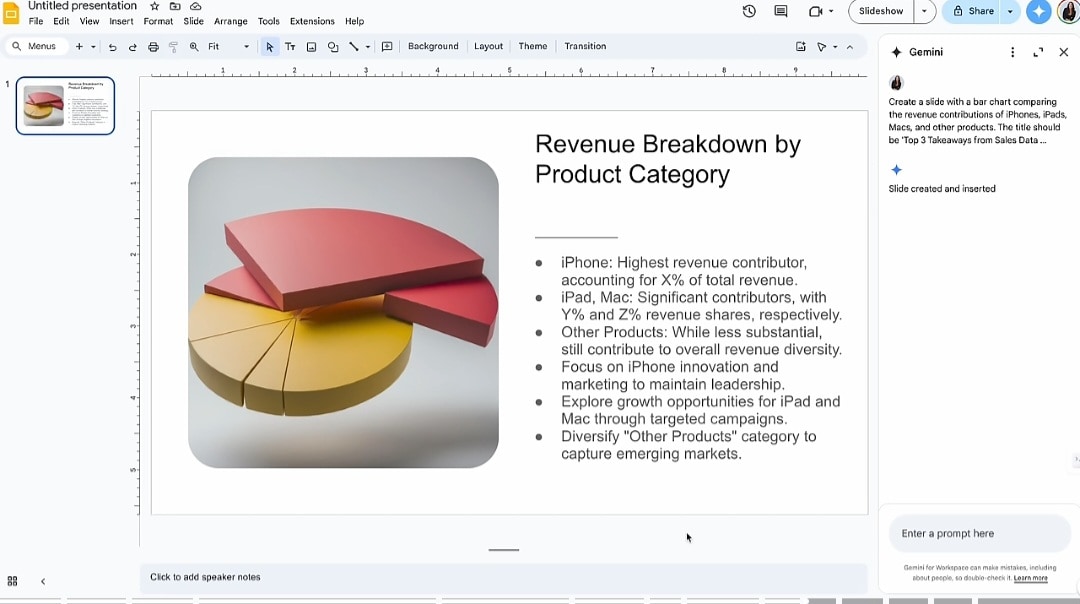The height and width of the screenshot is (604, 1080).
Task: Click the Menus search box
Action: click(36, 47)
